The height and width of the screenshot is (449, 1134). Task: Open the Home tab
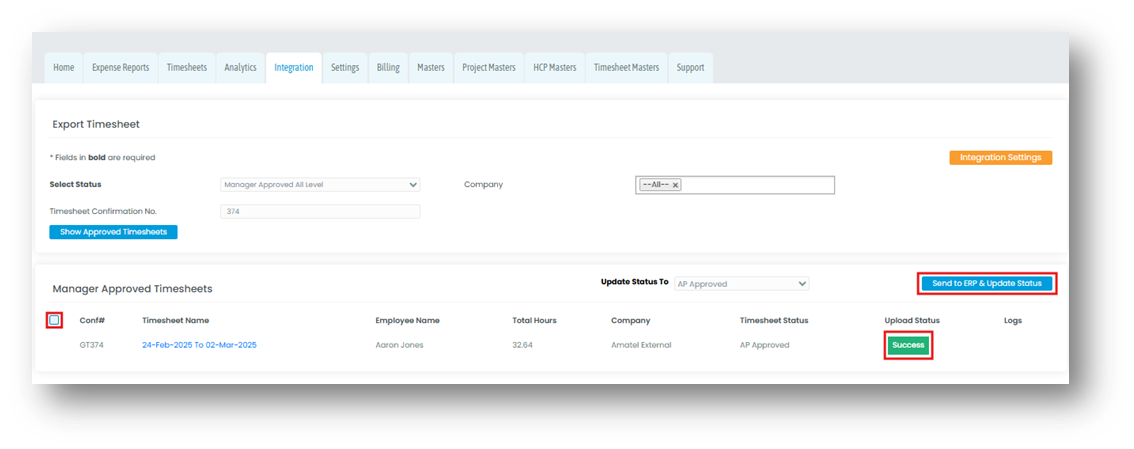pos(64,68)
